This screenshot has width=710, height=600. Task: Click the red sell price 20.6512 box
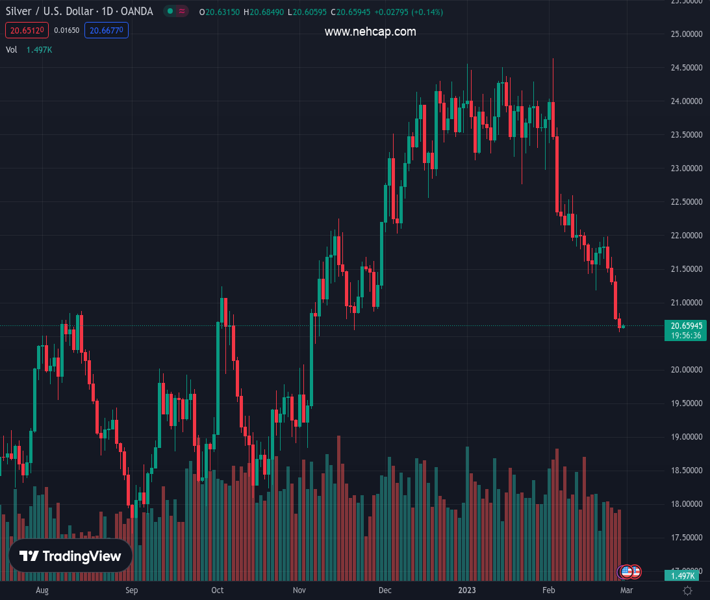[26, 31]
